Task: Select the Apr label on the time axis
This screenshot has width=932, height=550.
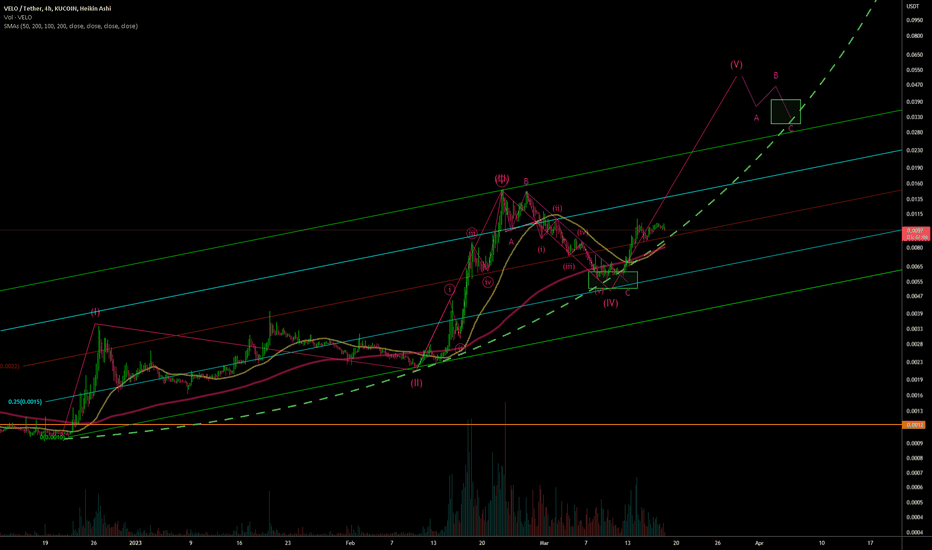Action: click(758, 543)
